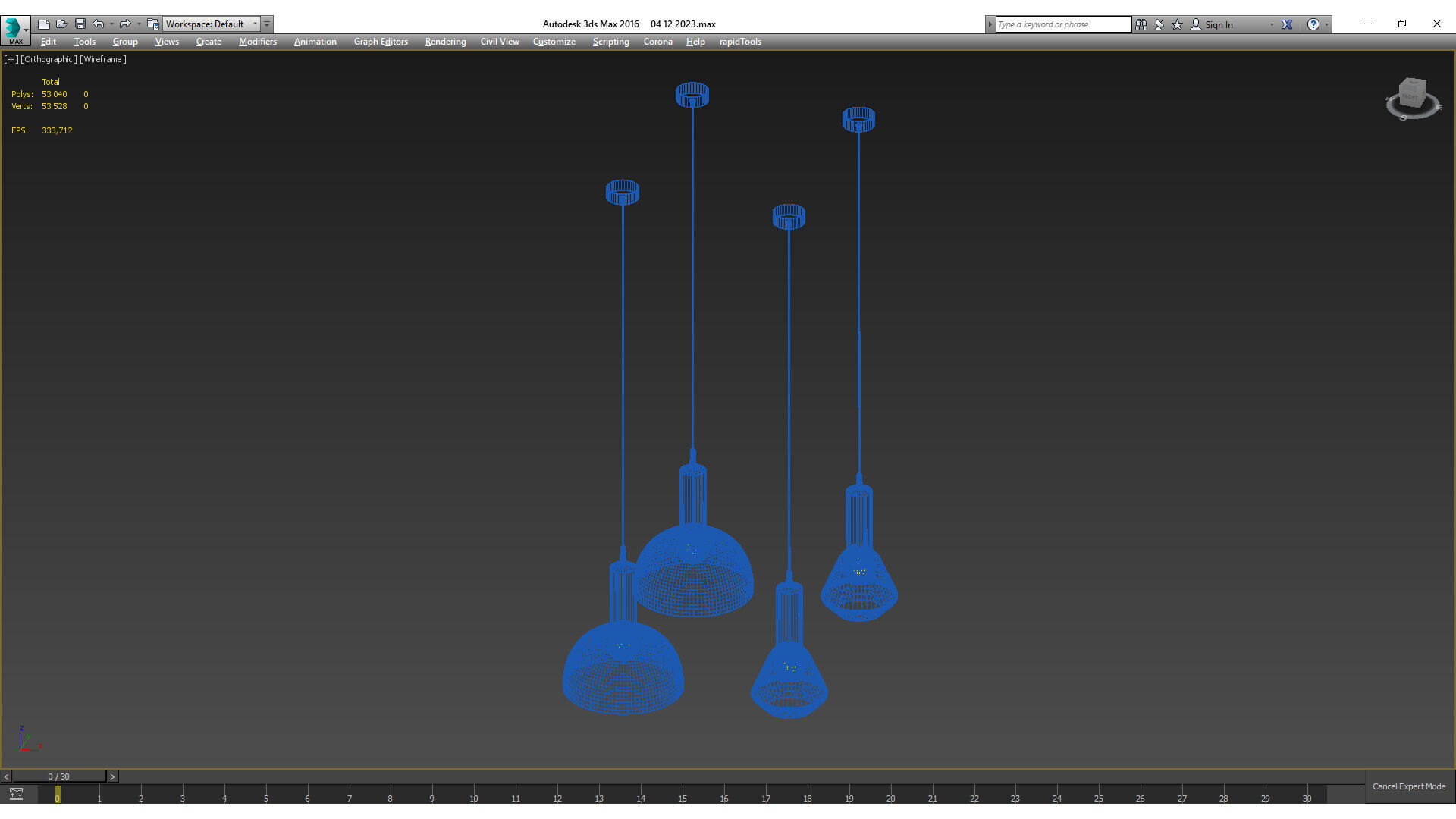The width and height of the screenshot is (1456, 819).
Task: Click the Redo arrow icon
Action: (125, 24)
